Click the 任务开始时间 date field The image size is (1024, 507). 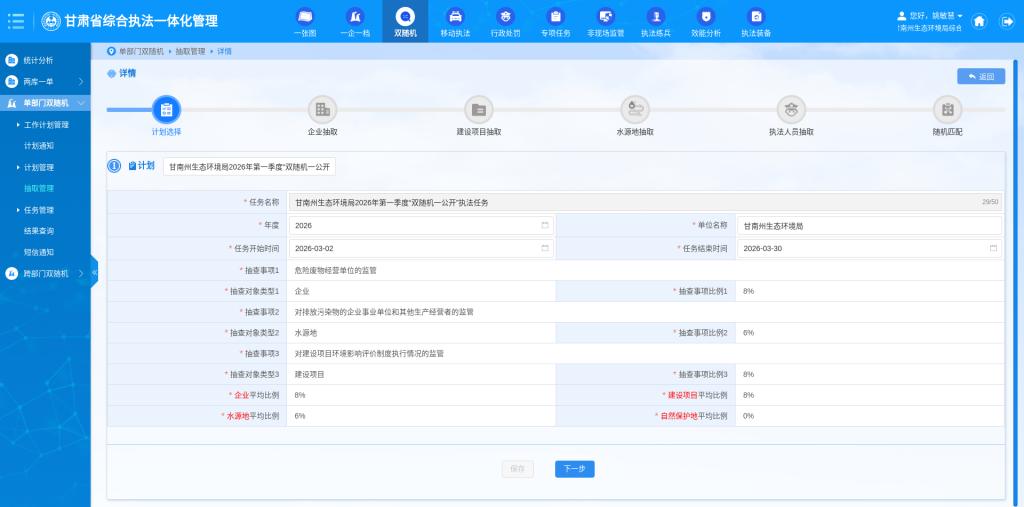click(420, 248)
